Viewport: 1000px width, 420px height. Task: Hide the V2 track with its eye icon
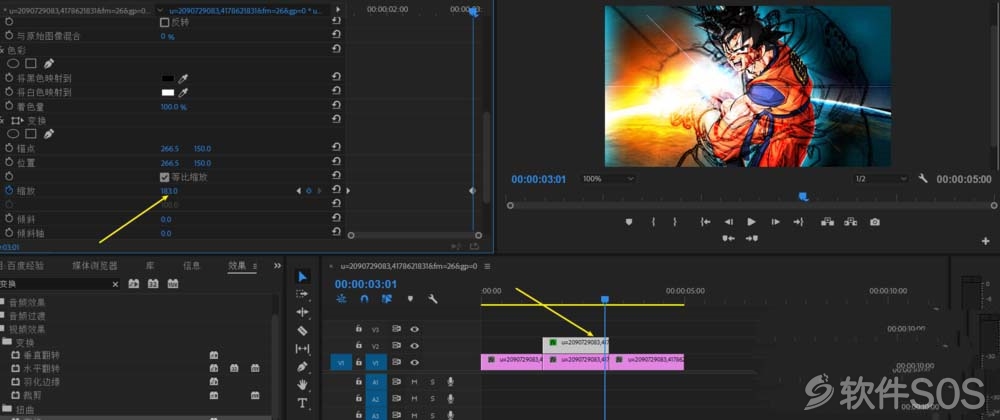coord(415,346)
